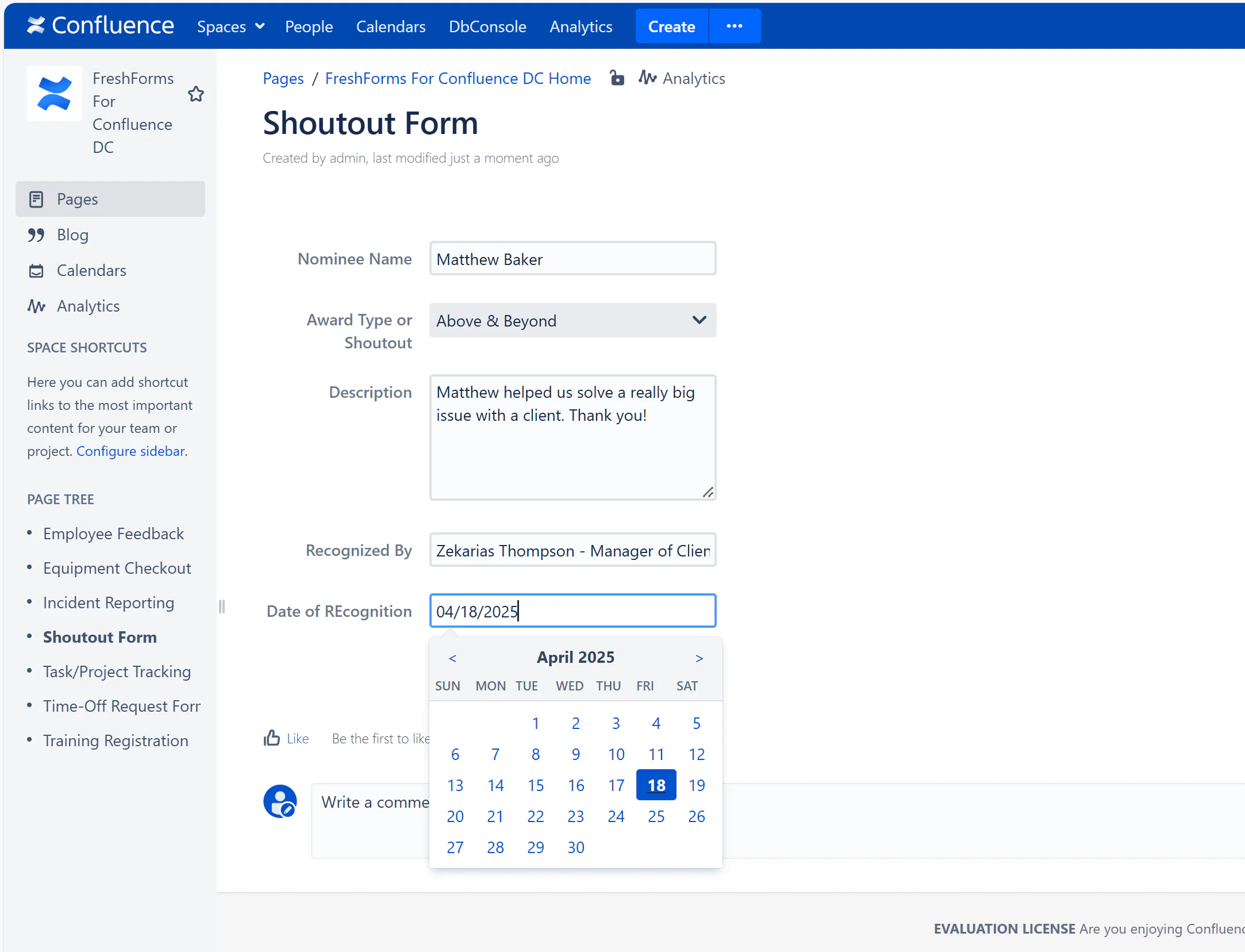Click the Configure sidebar link
The height and width of the screenshot is (952, 1245).
130,451
